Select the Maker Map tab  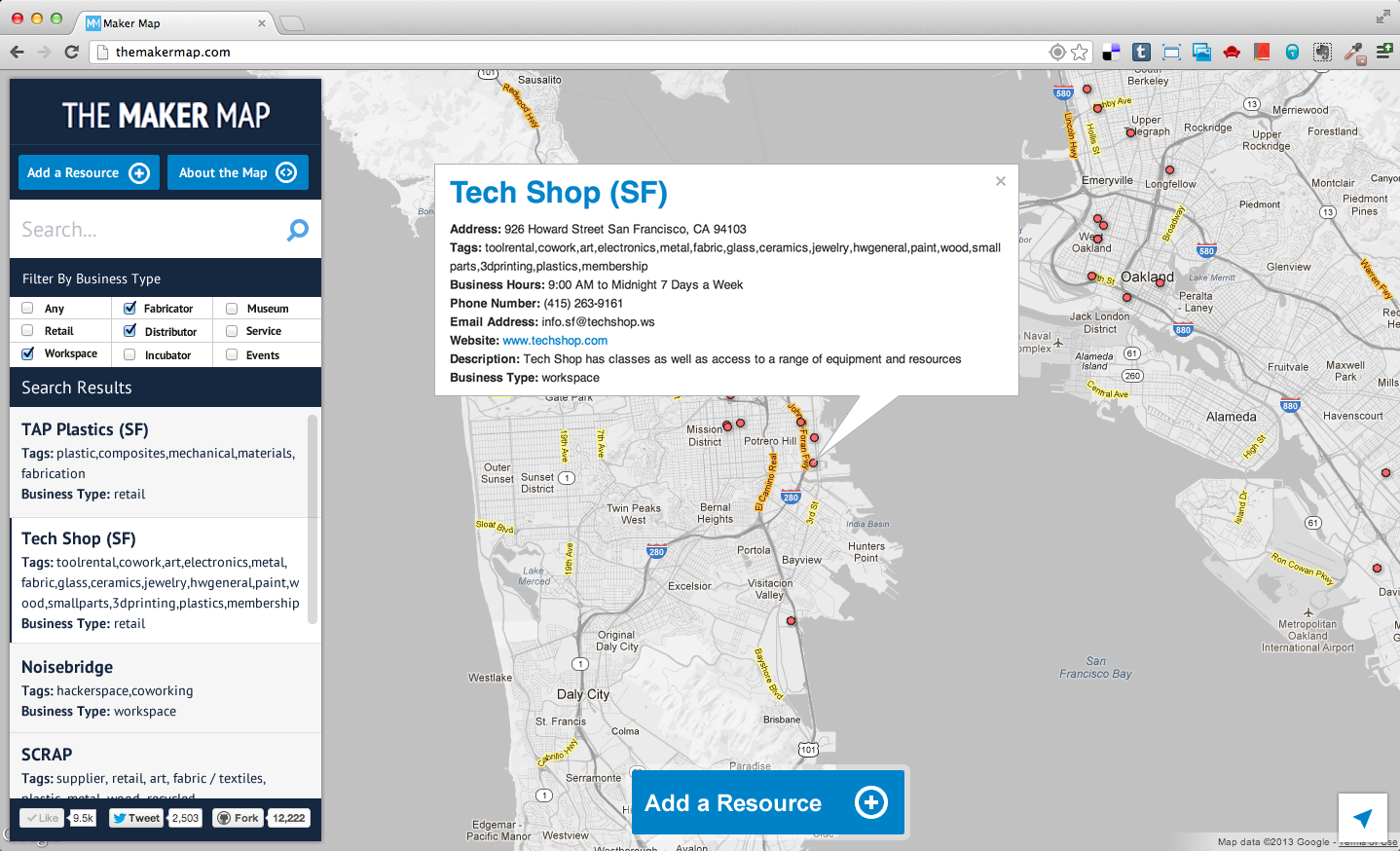(175, 23)
